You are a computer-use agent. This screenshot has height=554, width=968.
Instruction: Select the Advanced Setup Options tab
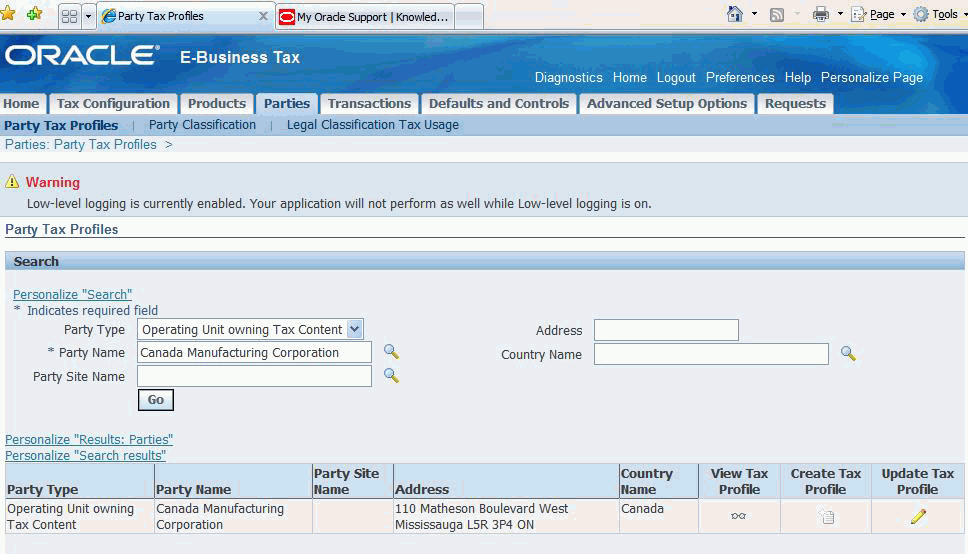click(667, 104)
